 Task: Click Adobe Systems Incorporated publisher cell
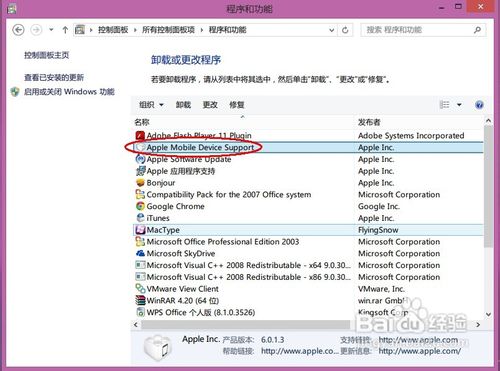click(411, 136)
